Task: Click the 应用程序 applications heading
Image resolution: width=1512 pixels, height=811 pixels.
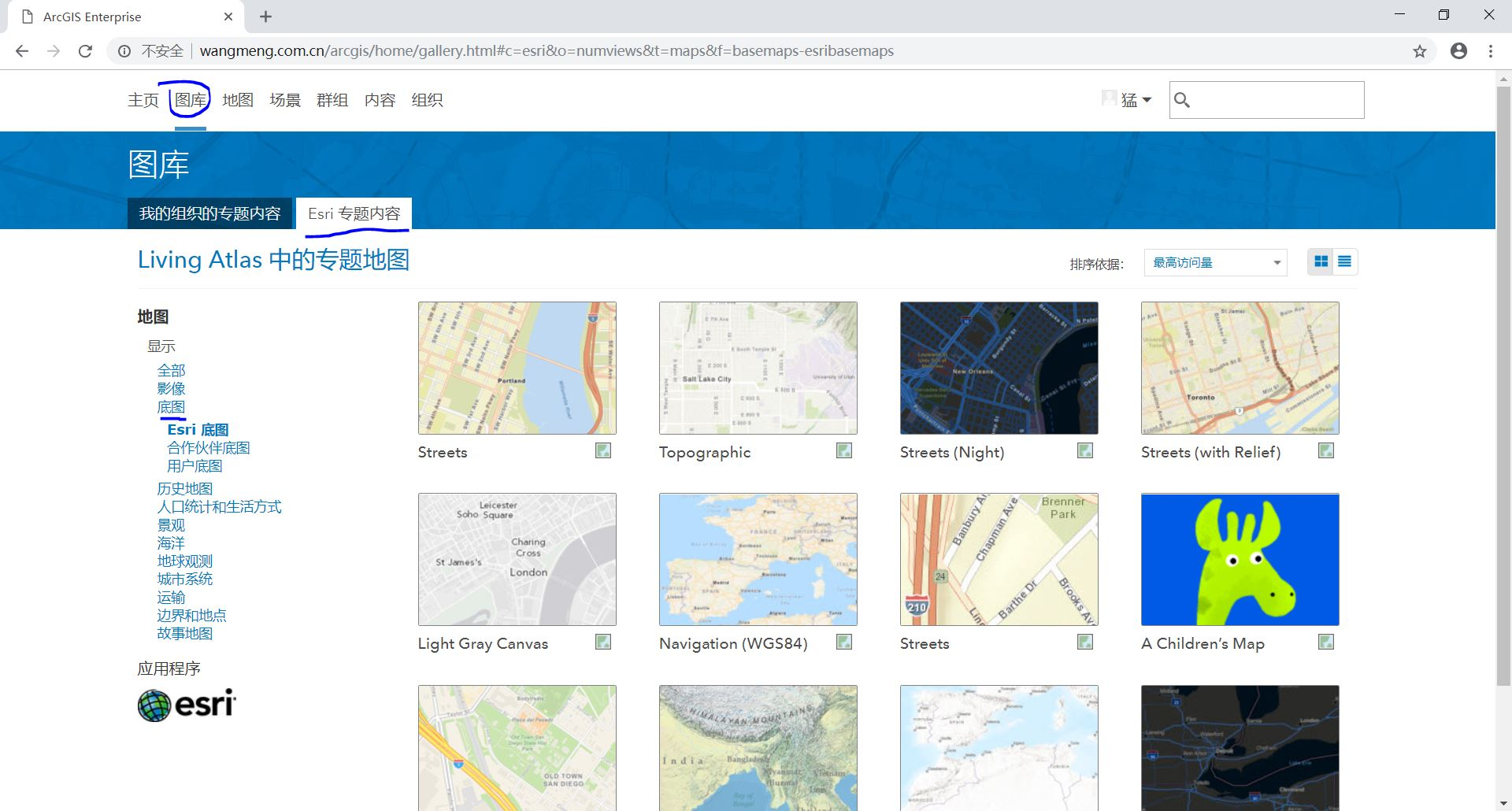Action: (x=169, y=668)
